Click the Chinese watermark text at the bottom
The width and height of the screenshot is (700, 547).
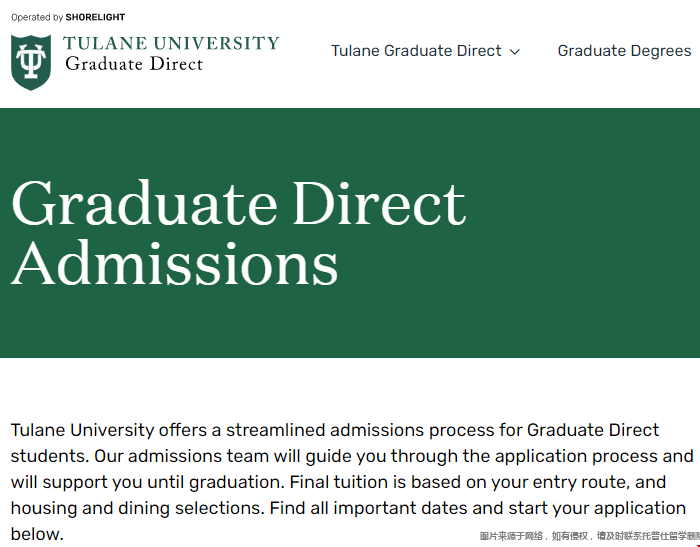point(590,536)
